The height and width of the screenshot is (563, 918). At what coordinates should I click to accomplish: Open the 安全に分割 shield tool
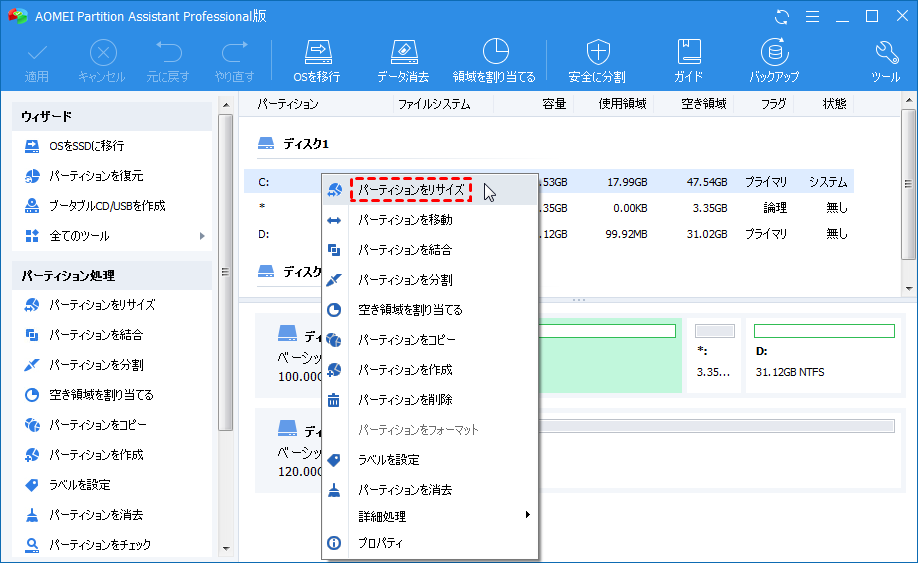point(597,61)
